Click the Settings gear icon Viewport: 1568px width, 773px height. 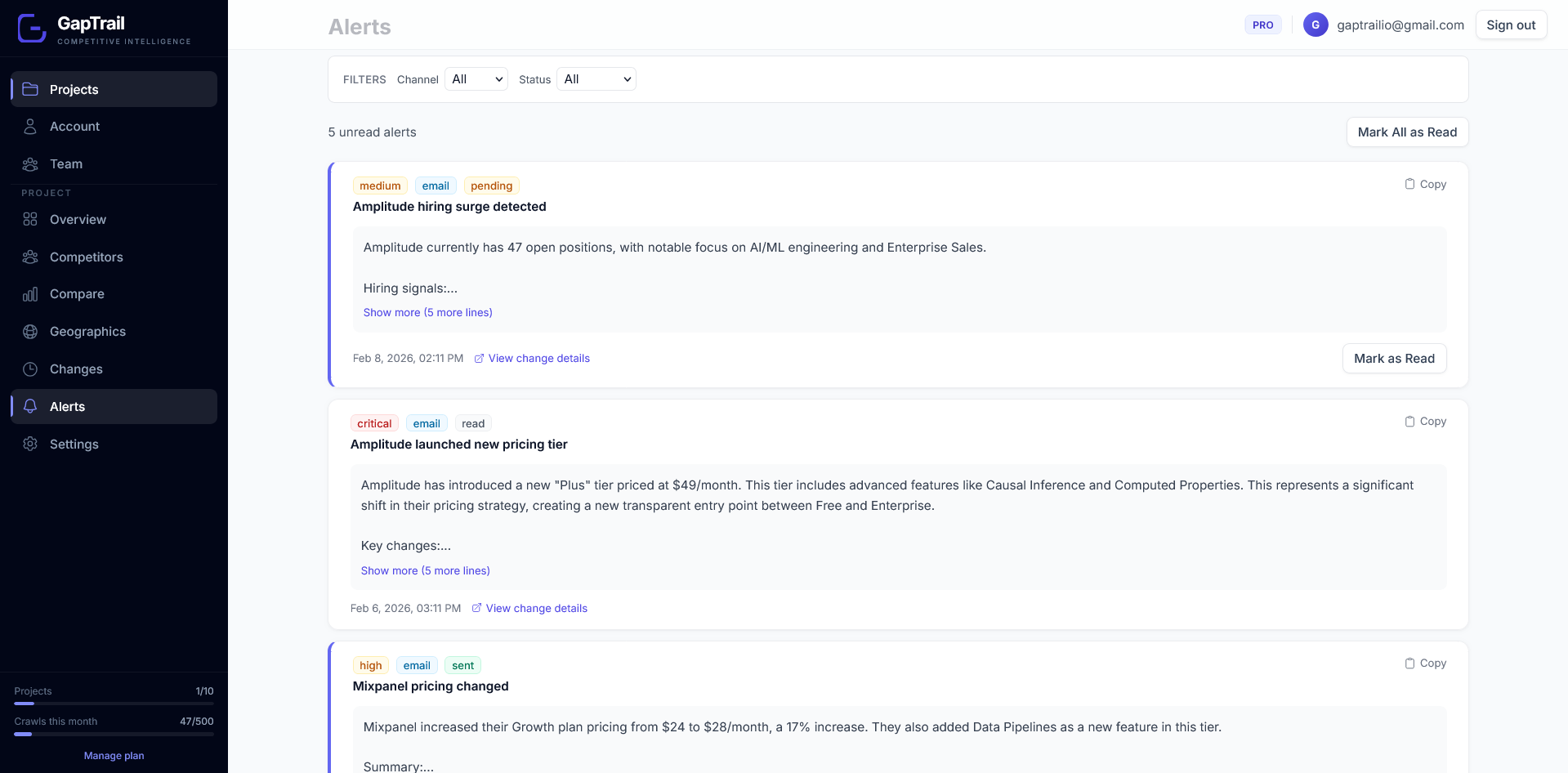point(30,444)
